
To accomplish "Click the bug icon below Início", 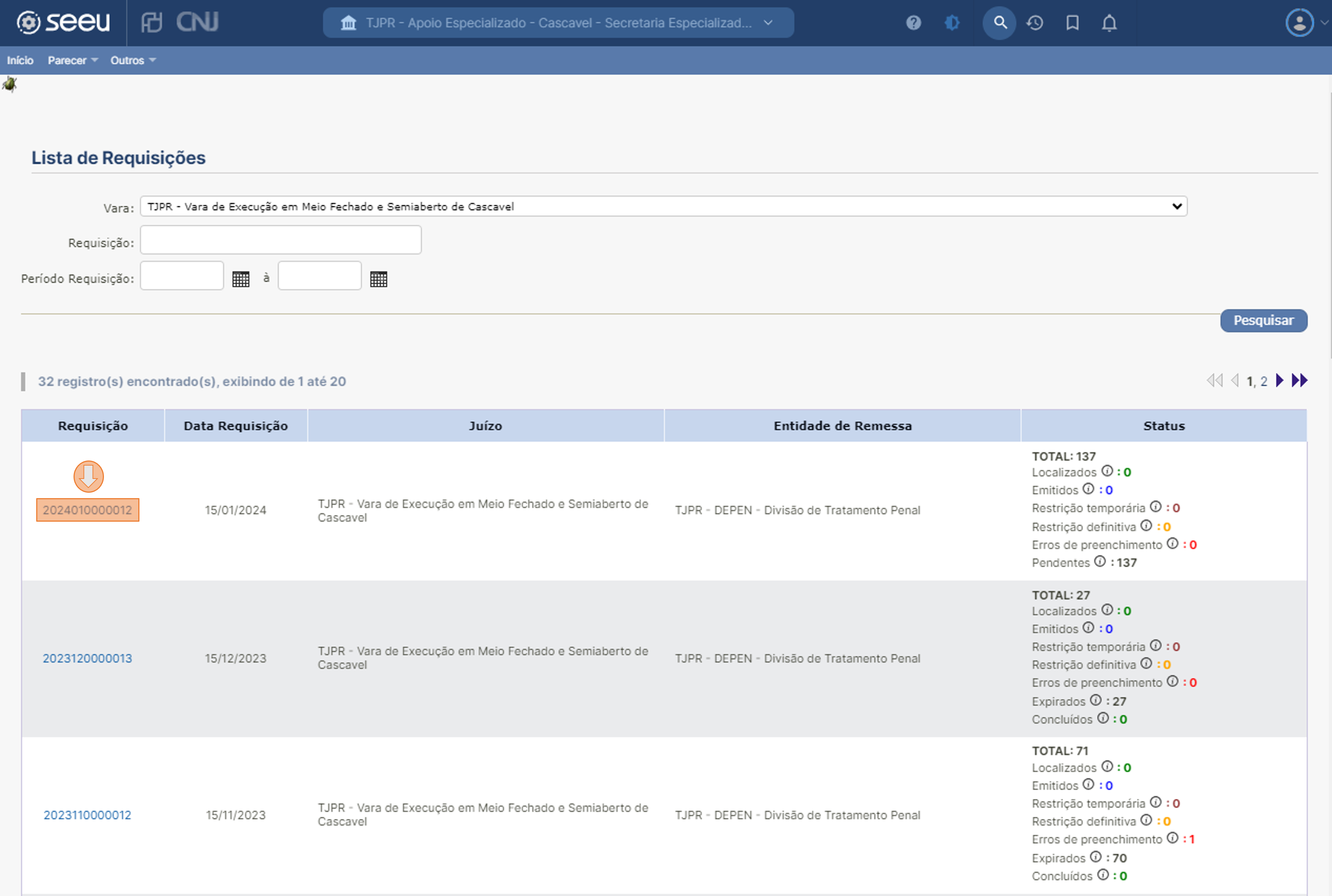I will tap(10, 85).
